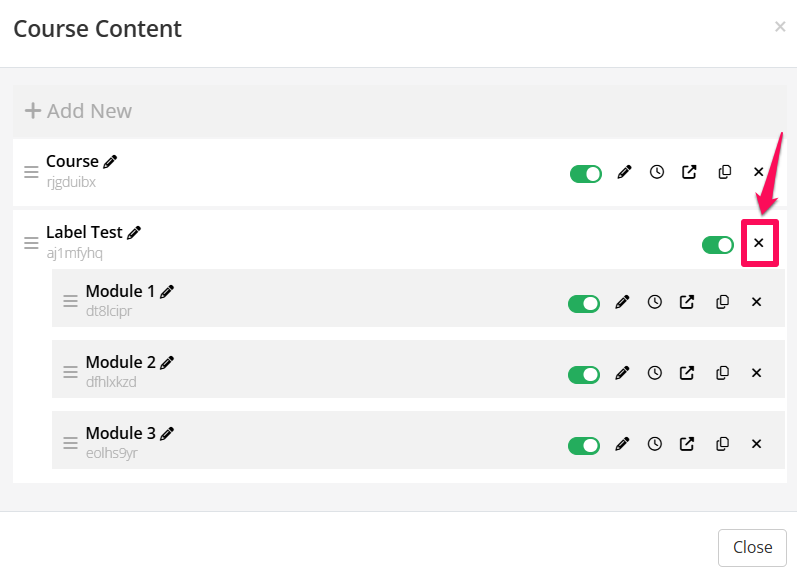The height and width of the screenshot is (576, 797).
Task: Edit Module 3 with right-side pencil icon
Action: [622, 444]
